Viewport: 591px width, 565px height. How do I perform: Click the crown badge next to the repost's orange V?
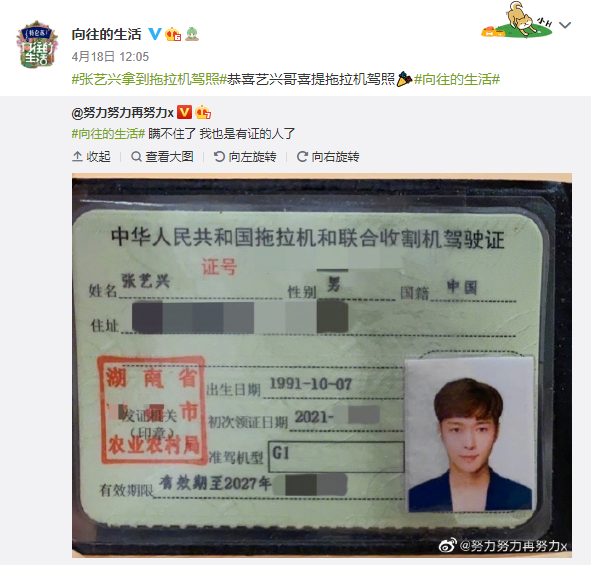(203, 112)
